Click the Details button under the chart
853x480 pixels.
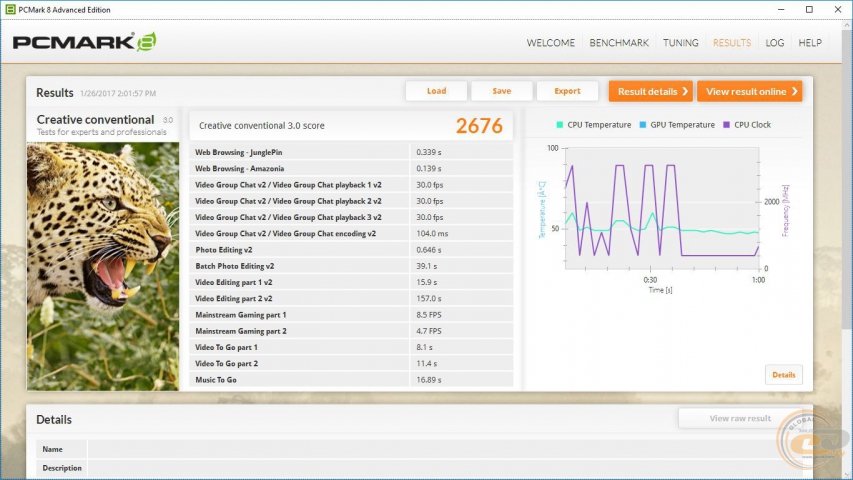tap(784, 375)
